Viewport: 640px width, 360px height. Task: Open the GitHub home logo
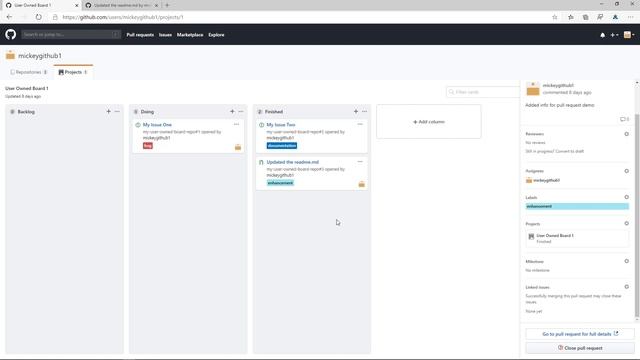11,34
